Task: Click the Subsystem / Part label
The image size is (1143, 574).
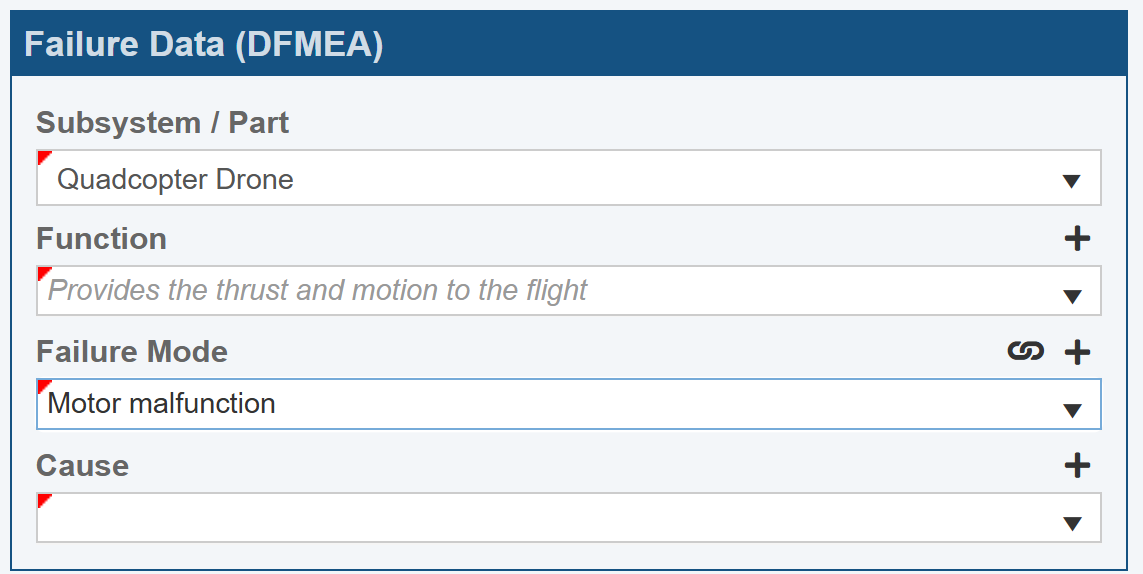Action: (162, 123)
